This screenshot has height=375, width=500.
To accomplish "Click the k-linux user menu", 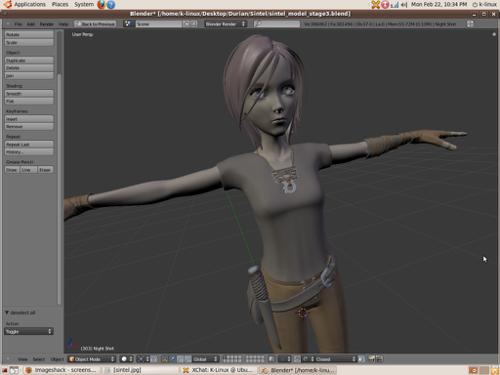I will [485, 4].
